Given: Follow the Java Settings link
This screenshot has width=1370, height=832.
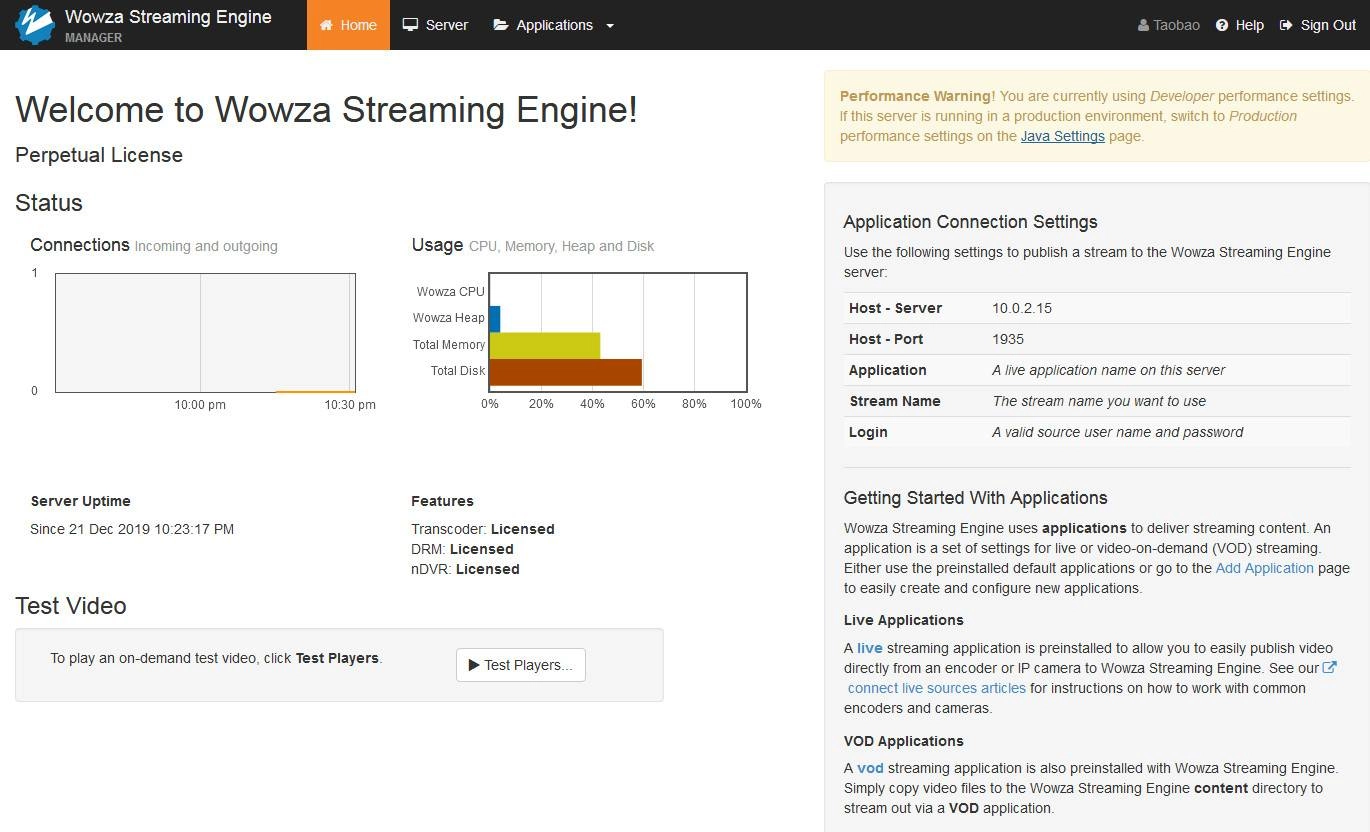Looking at the screenshot, I should coord(1062,136).
